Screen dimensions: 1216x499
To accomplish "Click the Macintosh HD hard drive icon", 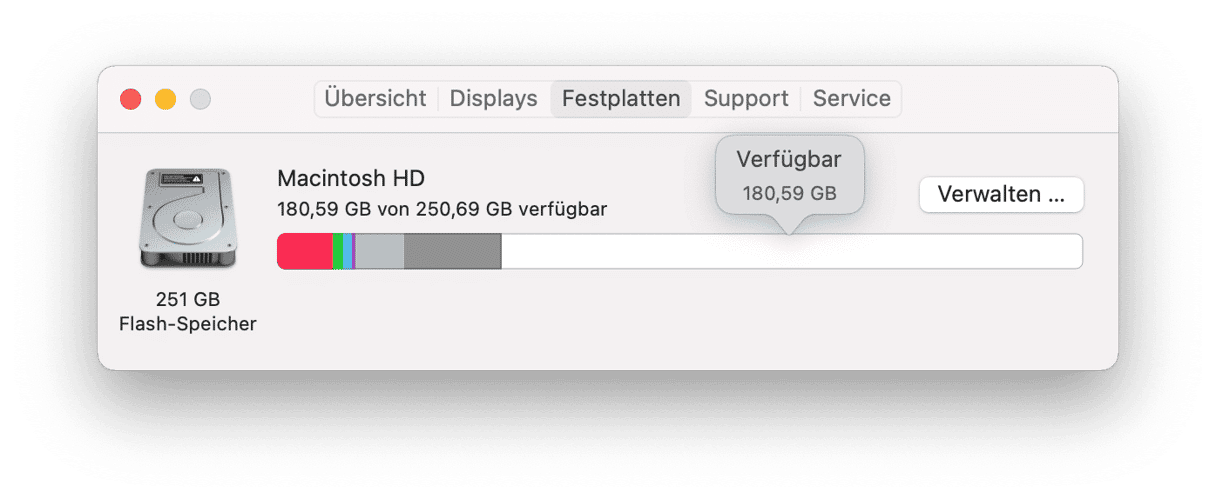I will (x=188, y=219).
